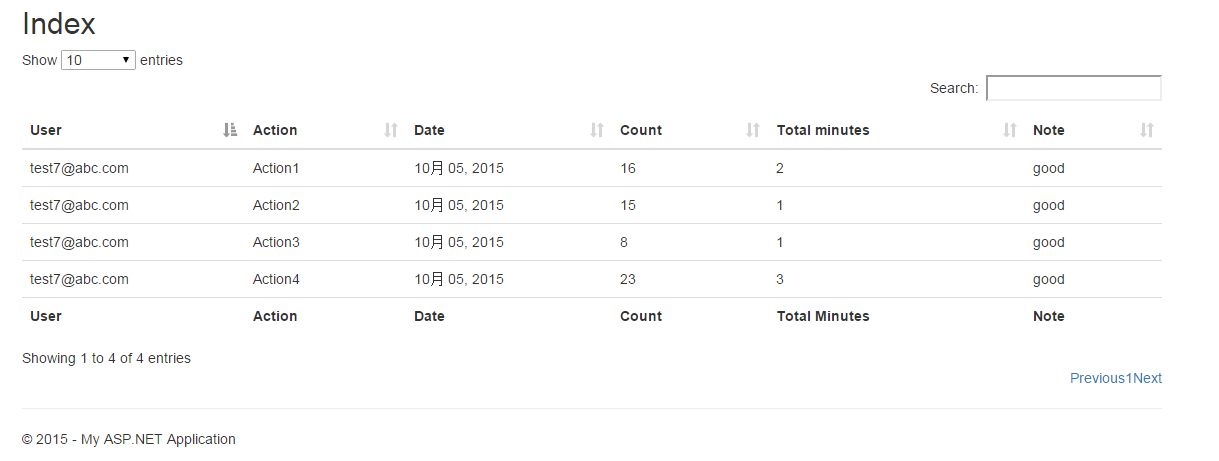Viewport: 1219px width, 461px height.
Task: Click the User column header text
Action: pyautogui.click(x=46, y=130)
